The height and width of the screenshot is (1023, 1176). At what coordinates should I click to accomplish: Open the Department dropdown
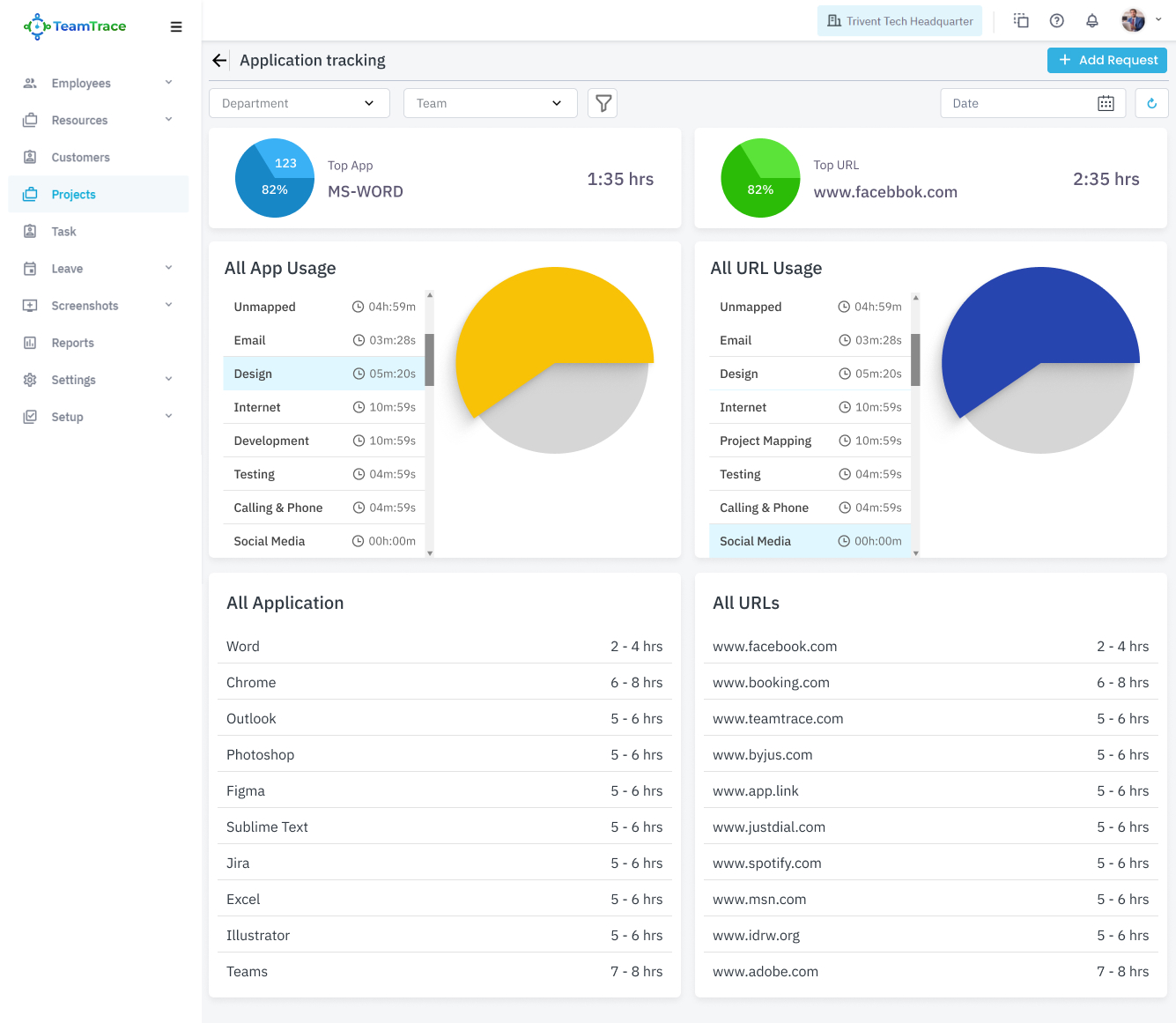(x=299, y=103)
